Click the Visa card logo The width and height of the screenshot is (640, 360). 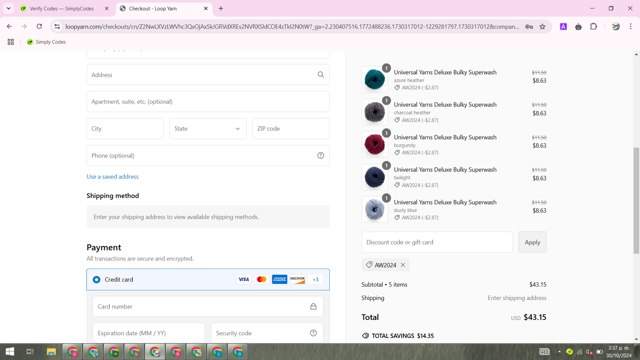[x=244, y=280]
